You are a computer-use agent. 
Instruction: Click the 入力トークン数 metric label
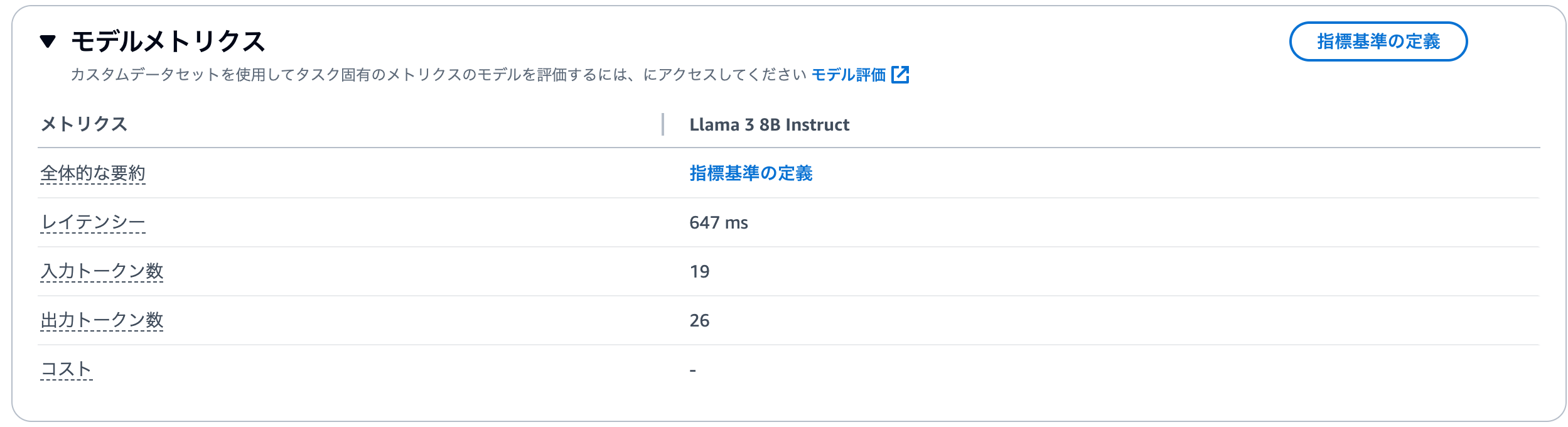point(102,271)
